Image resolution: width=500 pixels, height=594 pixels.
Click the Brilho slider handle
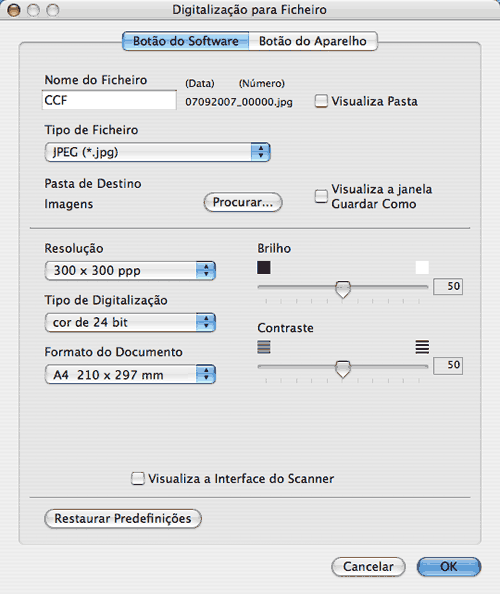(343, 289)
